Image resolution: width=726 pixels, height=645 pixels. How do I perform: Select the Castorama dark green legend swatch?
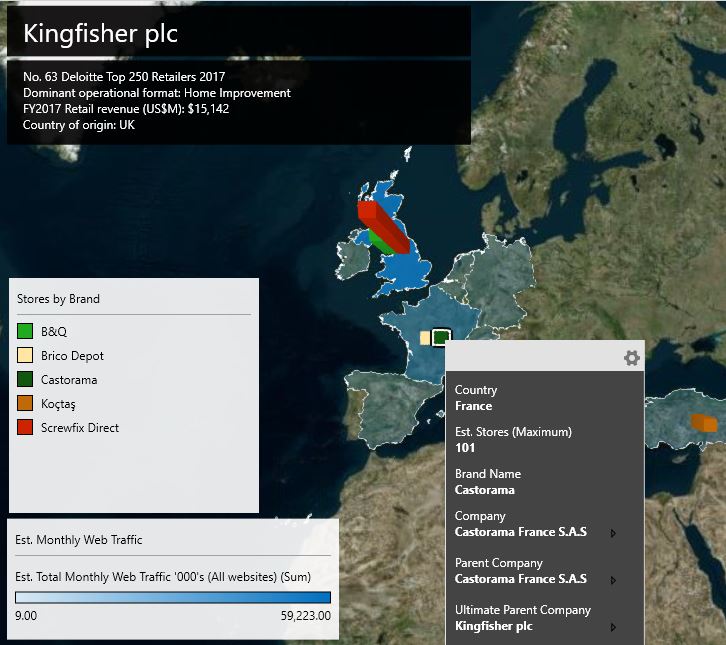point(25,379)
